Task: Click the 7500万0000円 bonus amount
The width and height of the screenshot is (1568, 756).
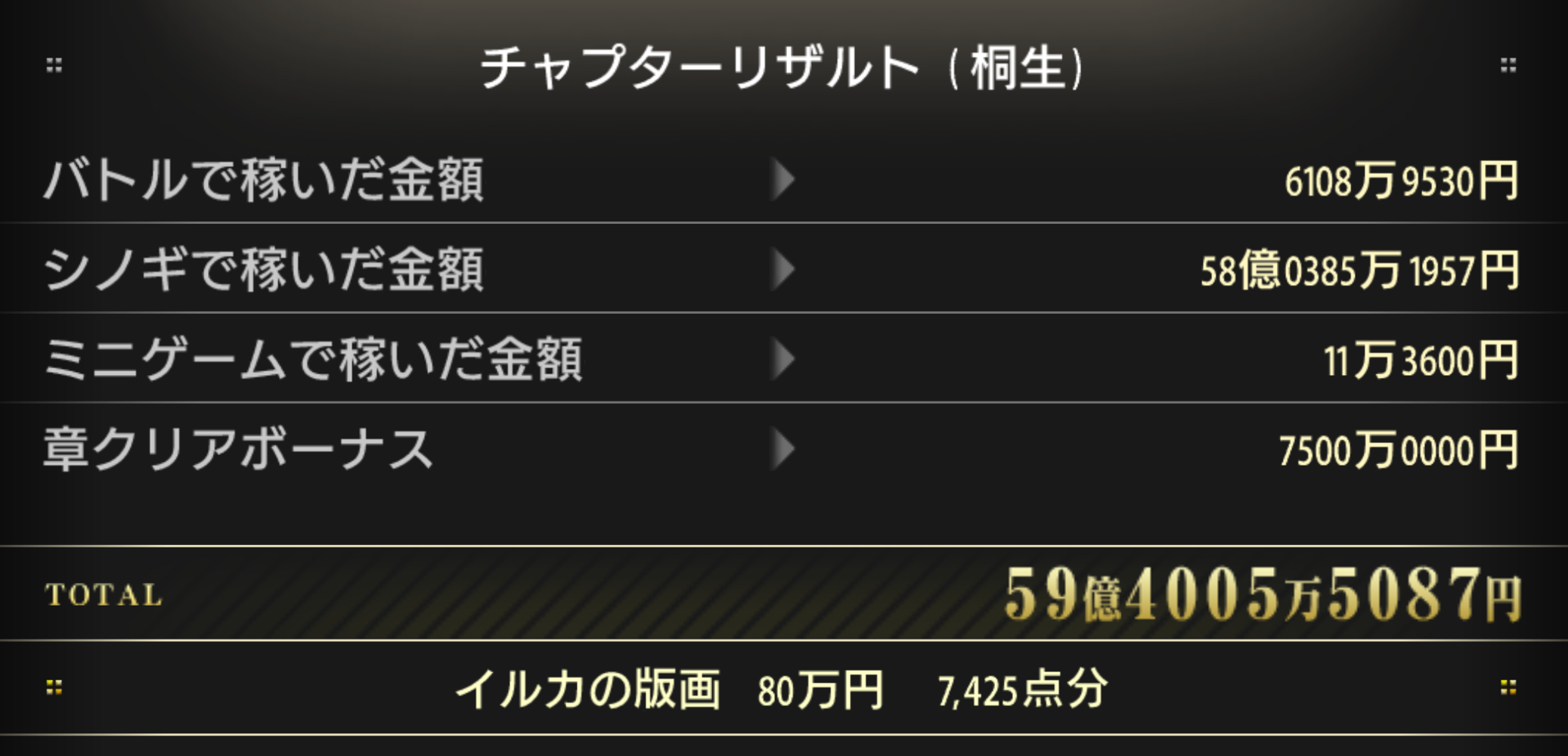Action: 1398,451
